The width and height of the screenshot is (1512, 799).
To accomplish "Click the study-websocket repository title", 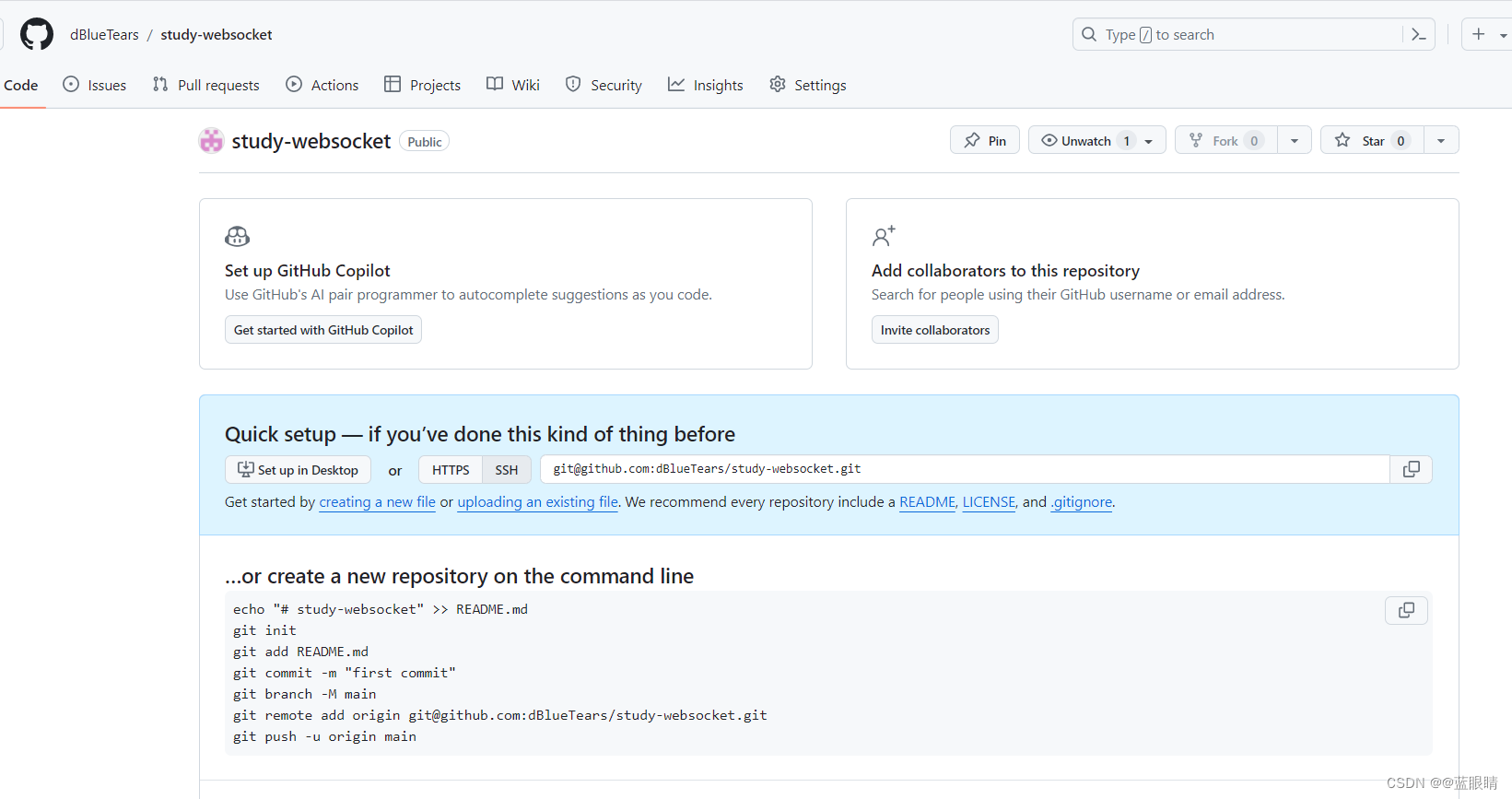I will coord(311,141).
